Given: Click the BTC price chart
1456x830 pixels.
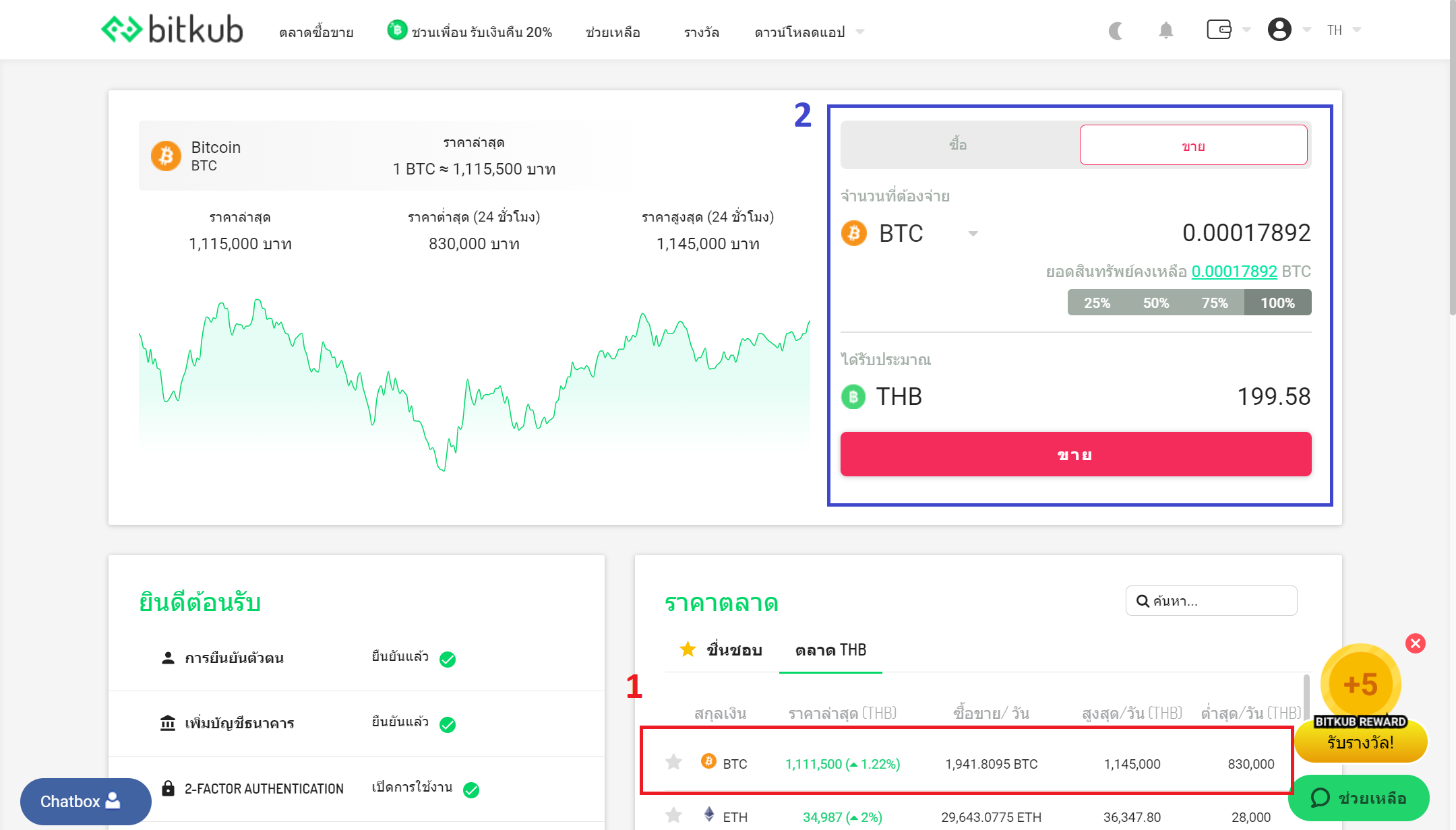Looking at the screenshot, I should (475, 384).
